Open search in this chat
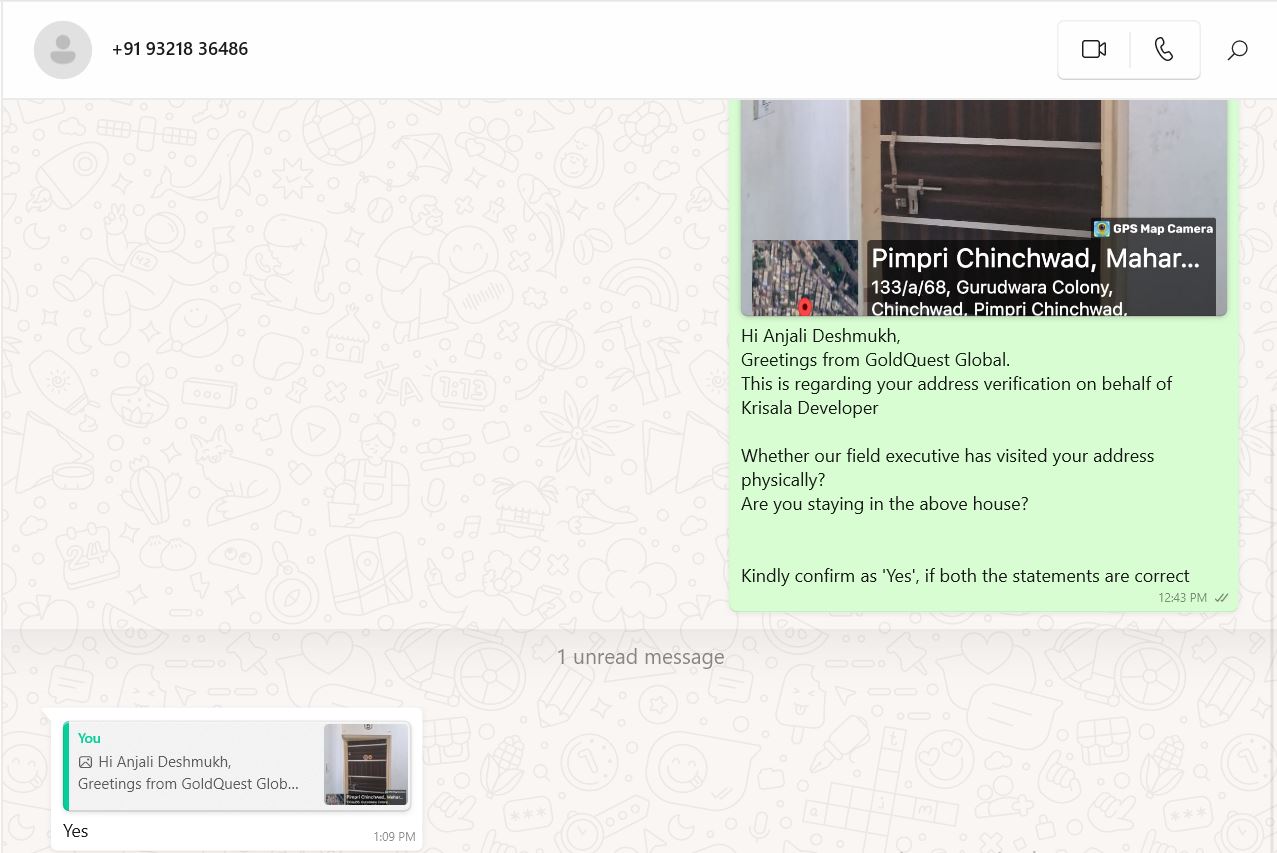 (1237, 50)
